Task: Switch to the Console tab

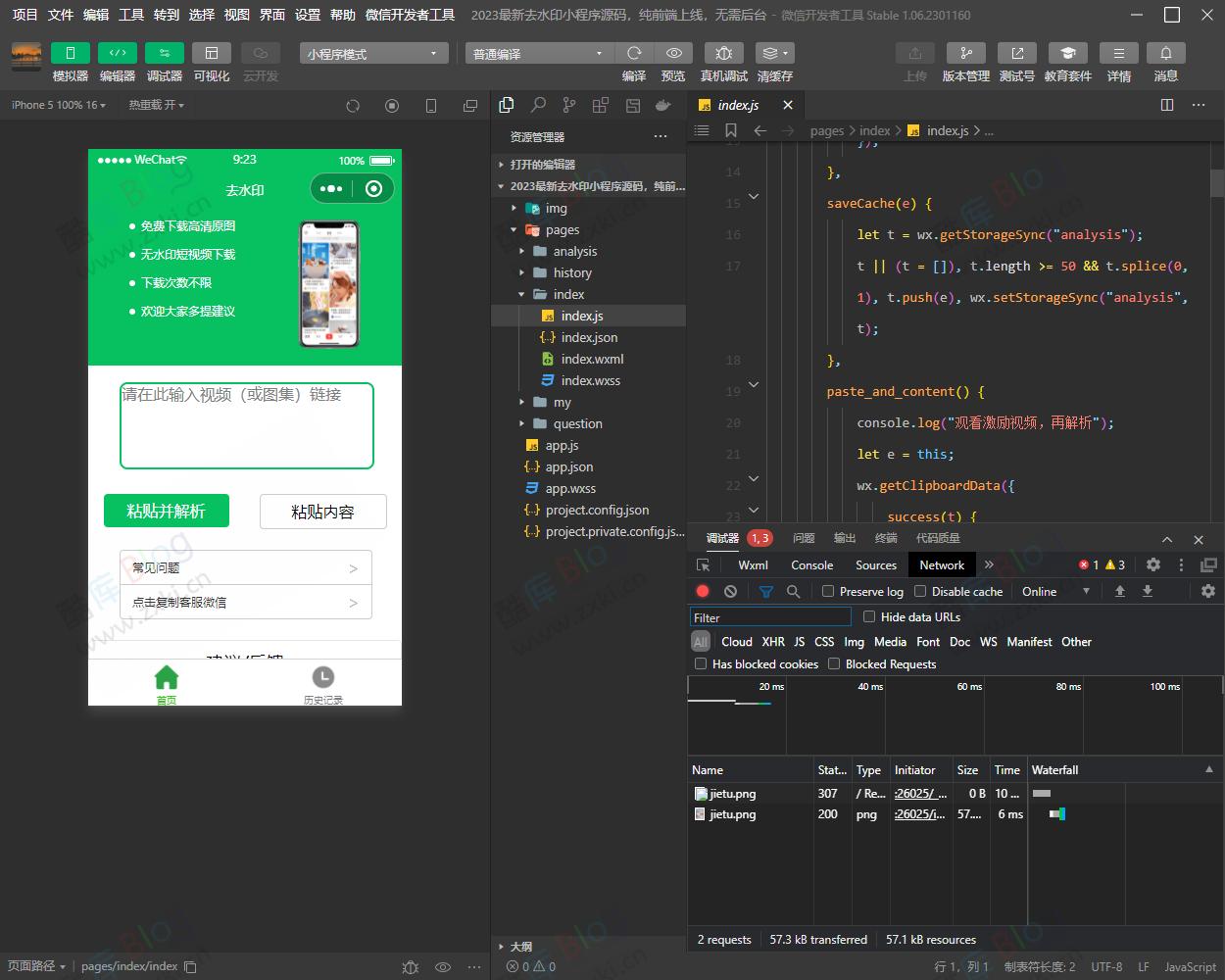Action: tap(811, 564)
